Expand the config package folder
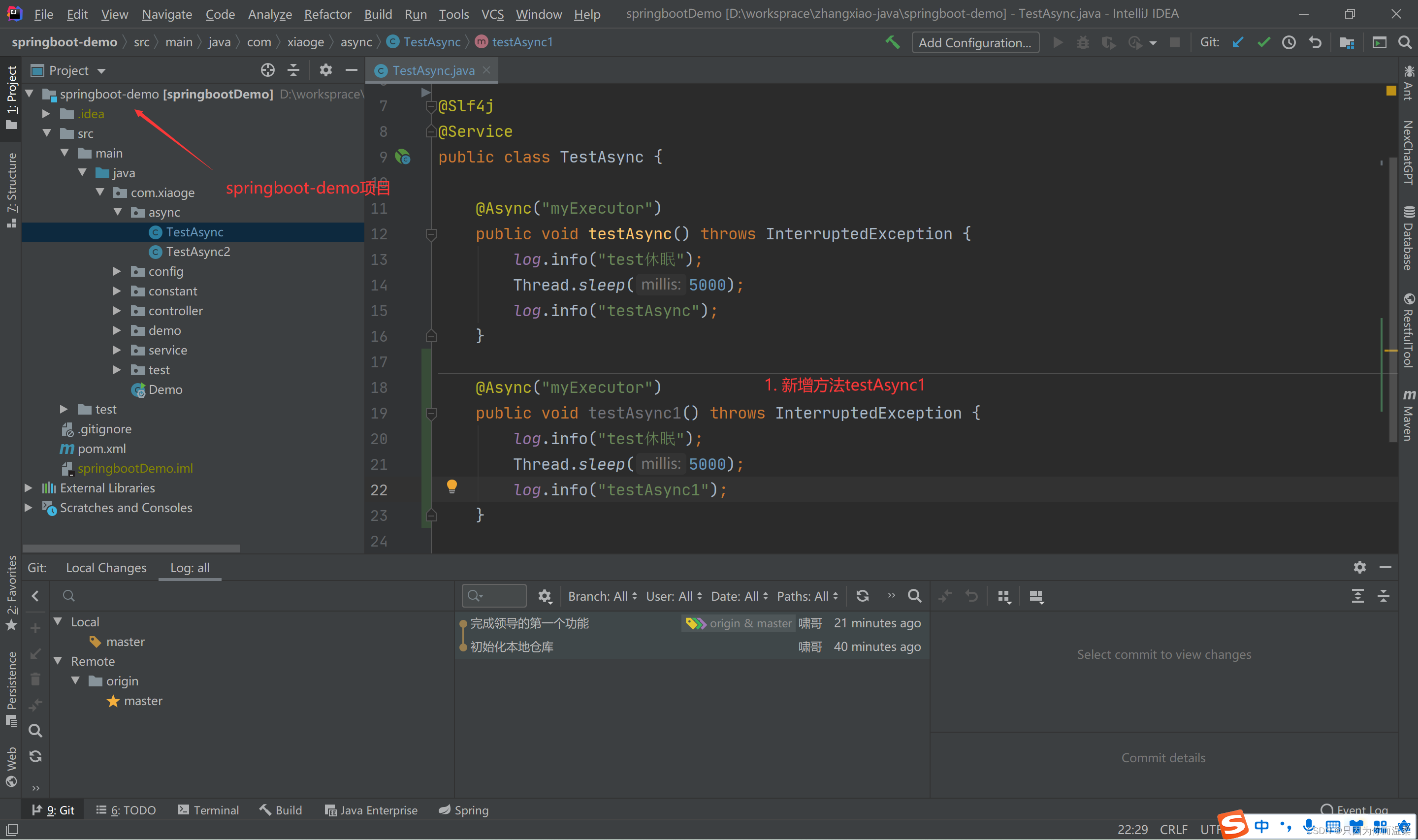The image size is (1418, 840). pyautogui.click(x=117, y=272)
